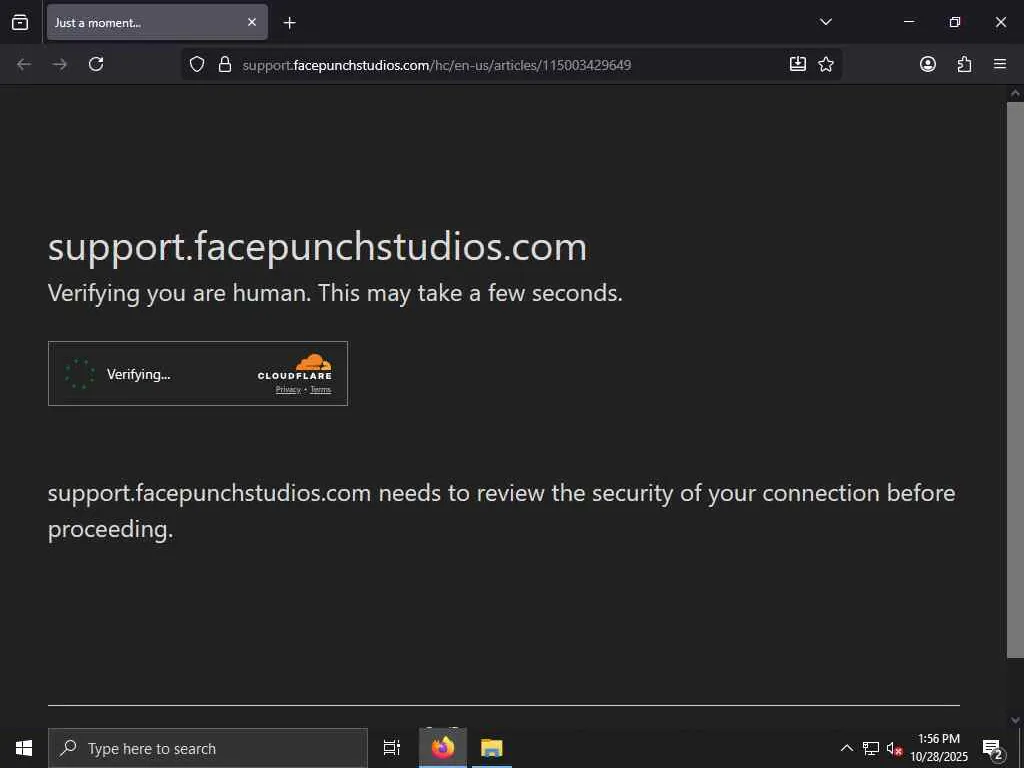Image resolution: width=1024 pixels, height=768 pixels.
Task: Click the muted volume tray icon
Action: pos(894,748)
